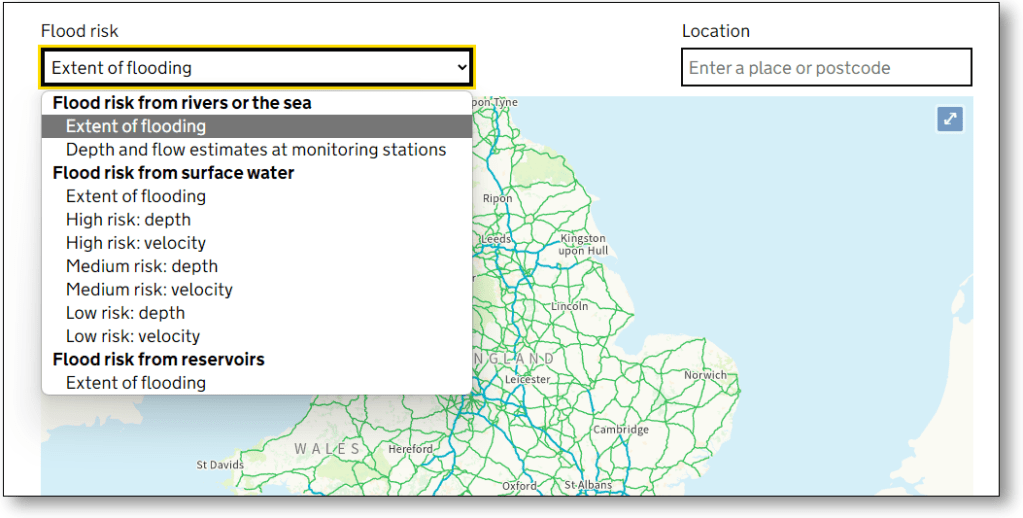This screenshot has width=1023, height=518.
Task: Choose Low risk: velocity option
Action: click(x=133, y=336)
